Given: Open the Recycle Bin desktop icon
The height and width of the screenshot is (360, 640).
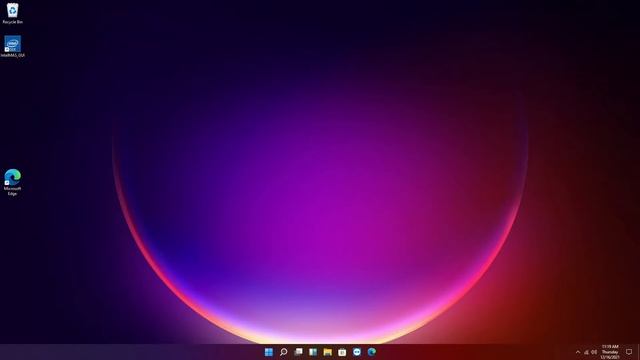Looking at the screenshot, I should click(x=13, y=13).
